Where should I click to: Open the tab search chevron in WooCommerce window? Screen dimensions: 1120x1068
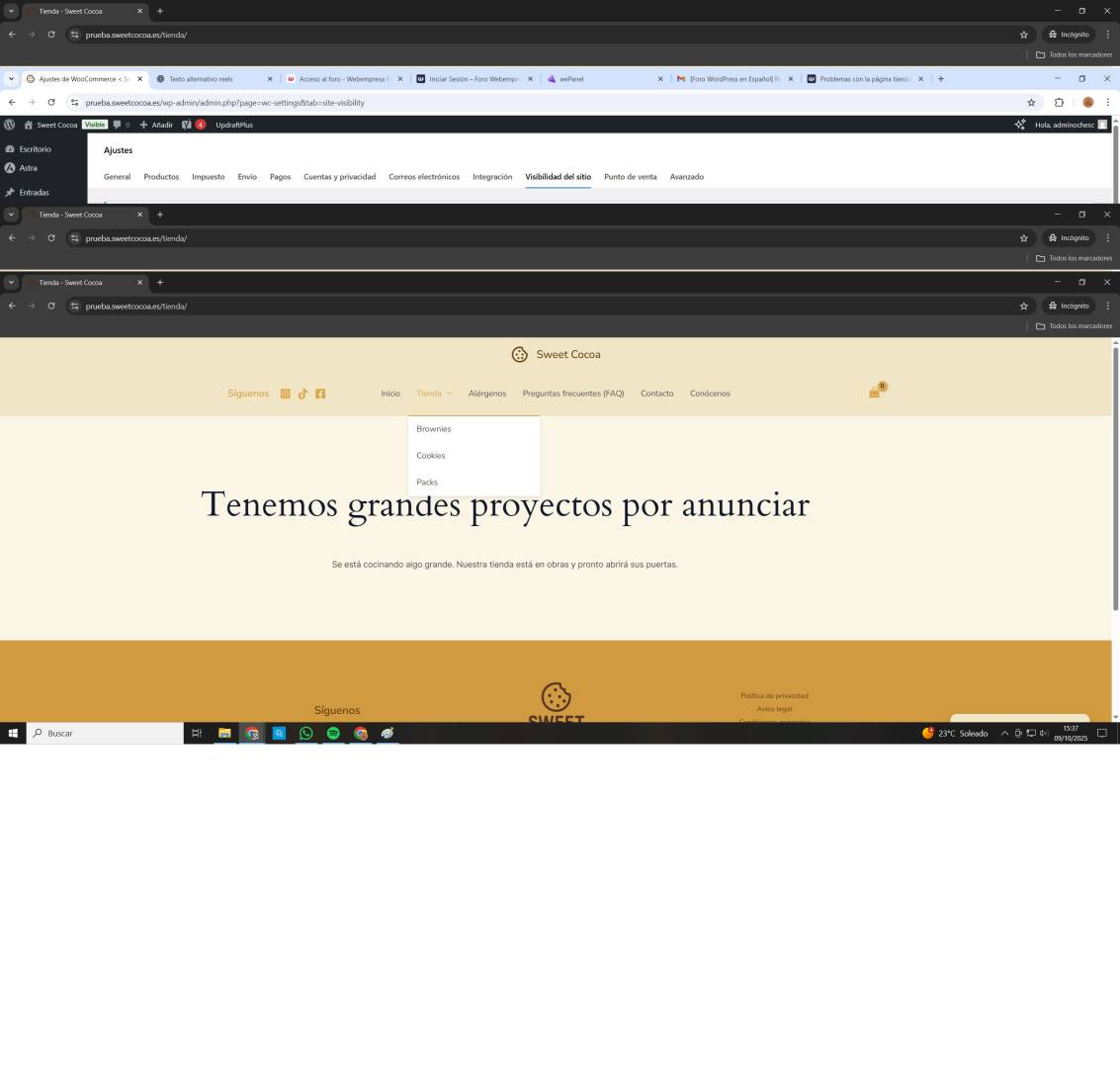(x=11, y=79)
